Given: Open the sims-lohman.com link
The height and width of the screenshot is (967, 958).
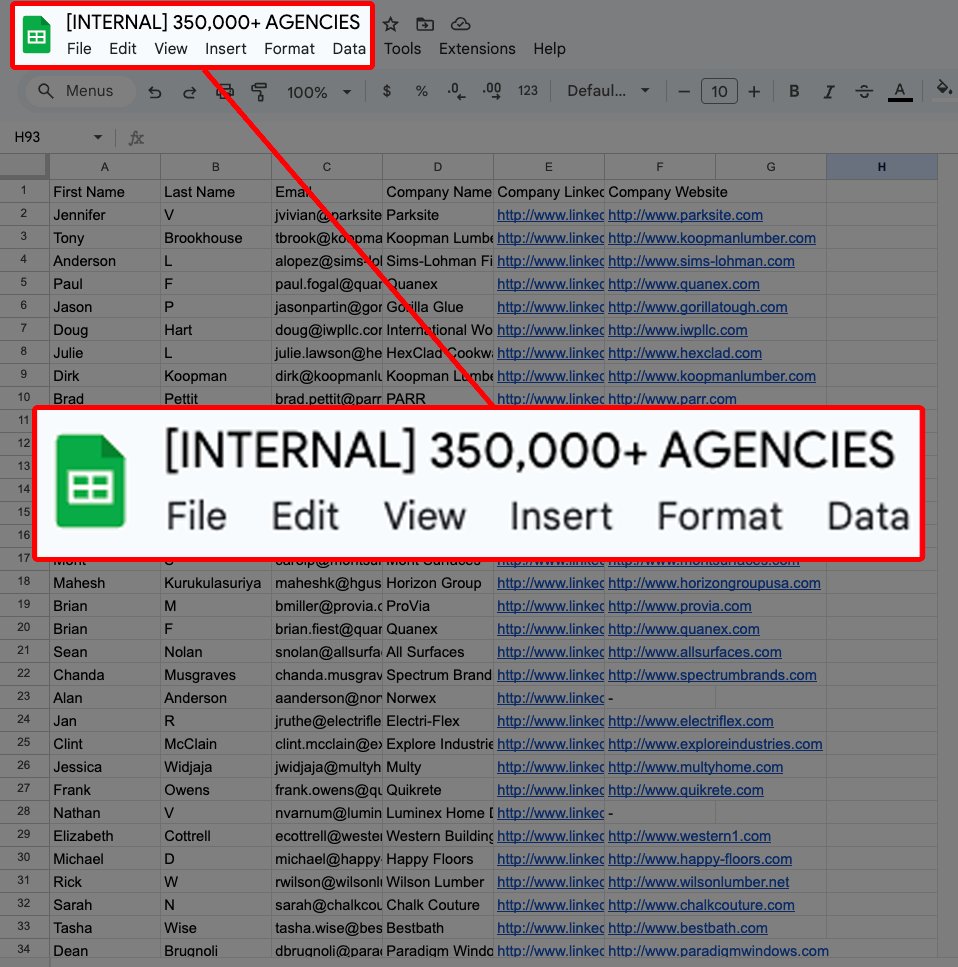Looking at the screenshot, I should click(701, 261).
